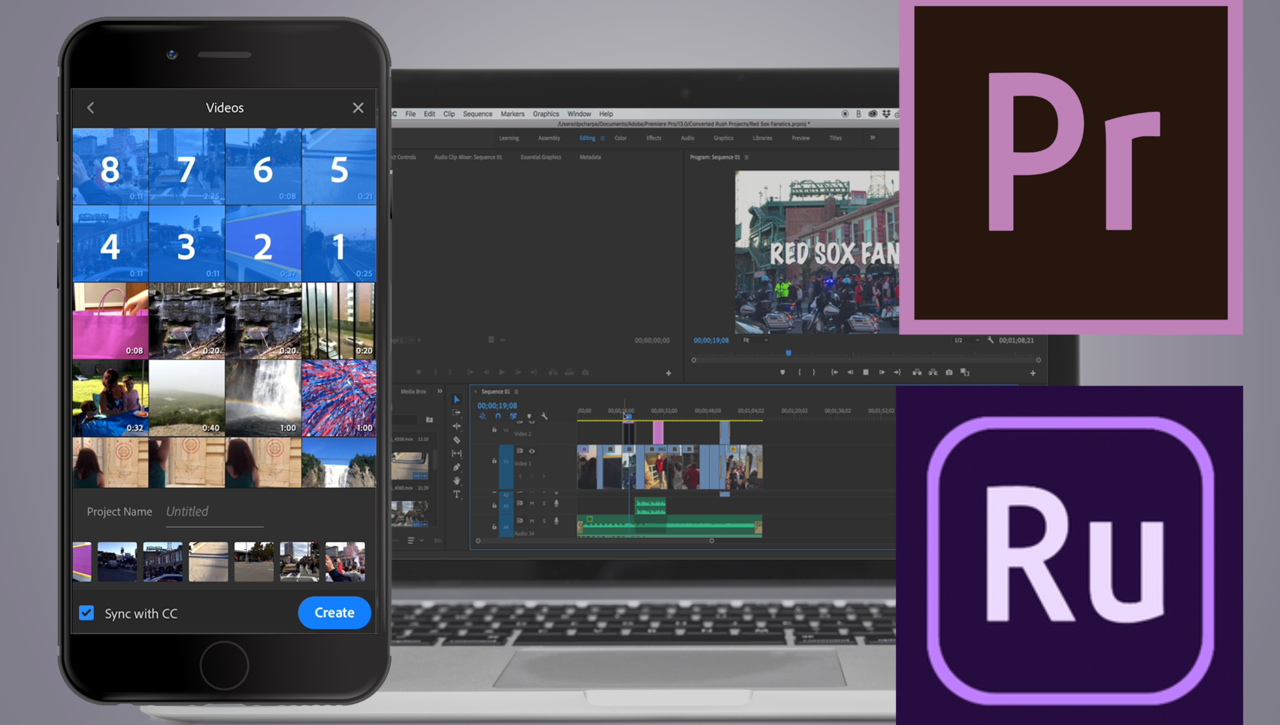Viewport: 1280px width, 725px height.
Task: Open the Program Sequence 01 panel menu
Action: coord(746,157)
